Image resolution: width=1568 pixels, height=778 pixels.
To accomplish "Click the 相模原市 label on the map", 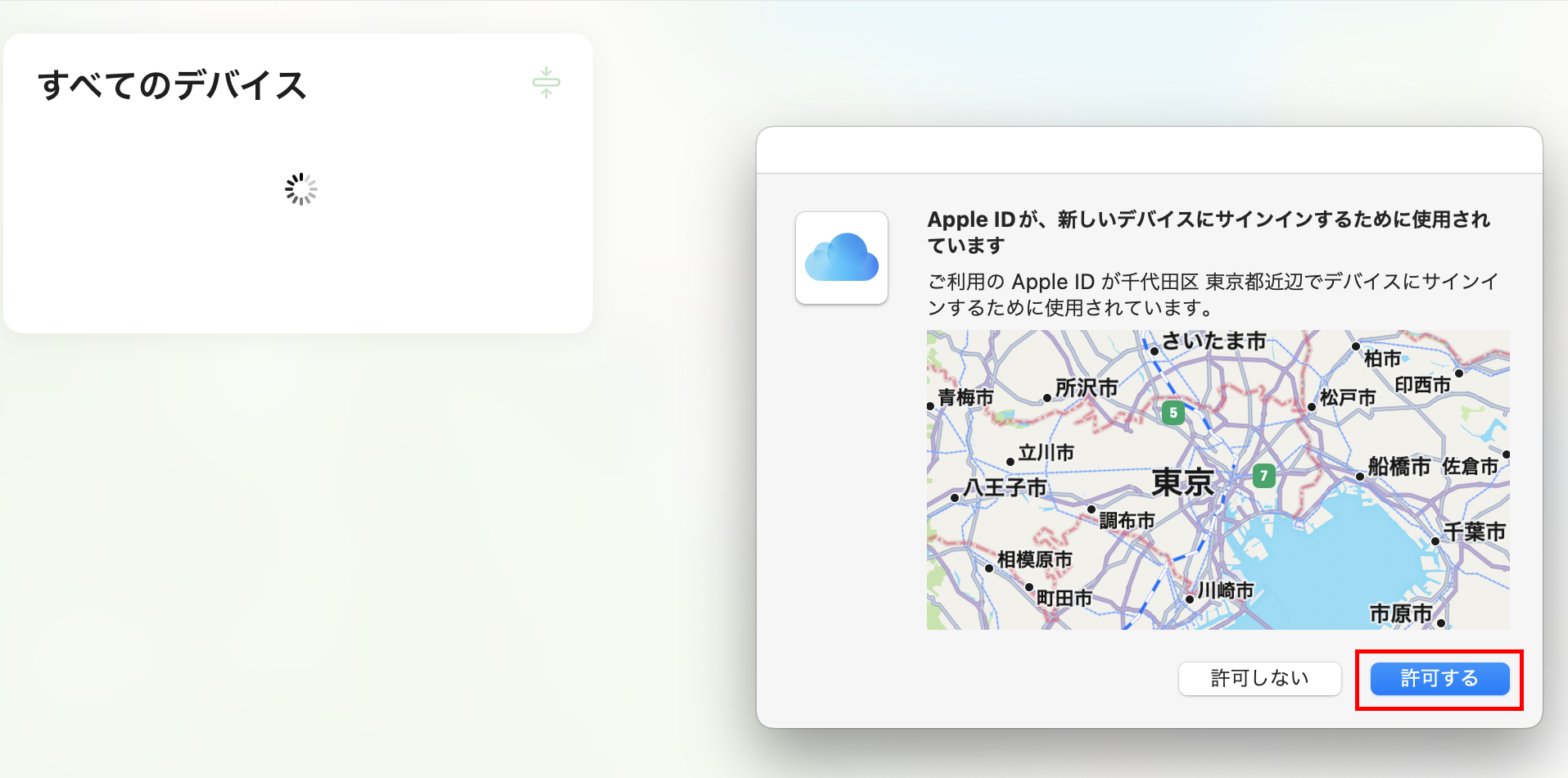I will tap(1035, 559).
